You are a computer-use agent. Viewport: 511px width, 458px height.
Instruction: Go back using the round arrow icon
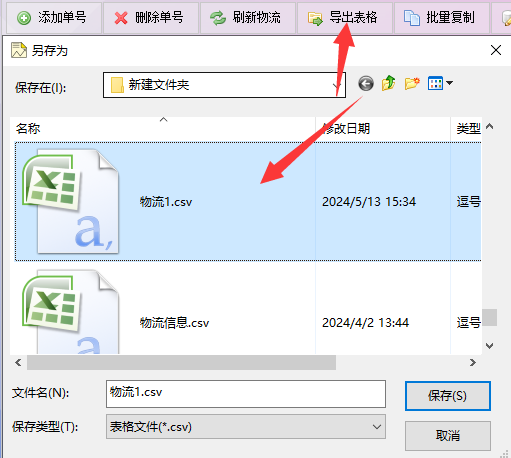(366, 83)
